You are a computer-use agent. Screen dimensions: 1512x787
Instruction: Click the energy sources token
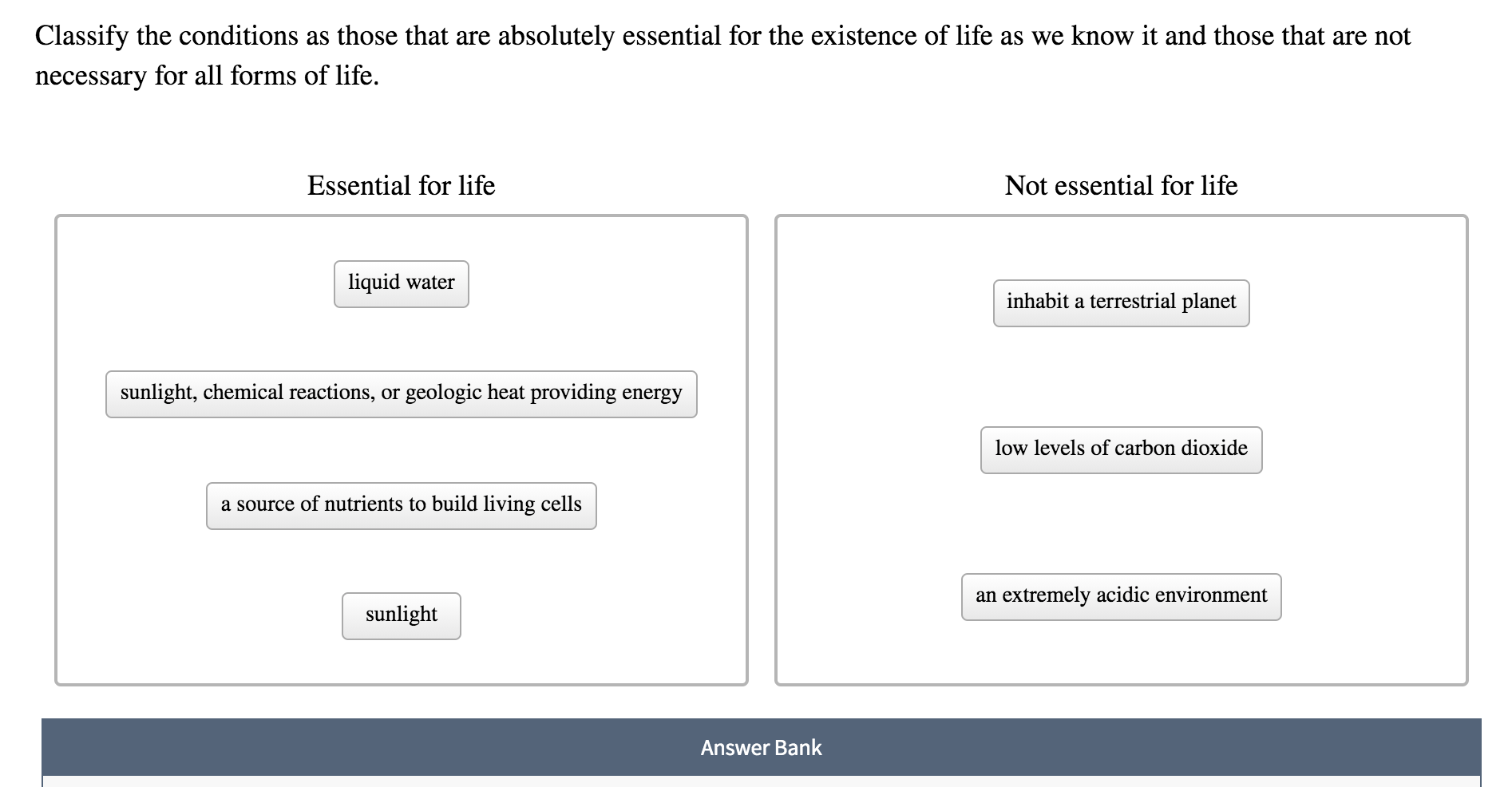(401, 393)
